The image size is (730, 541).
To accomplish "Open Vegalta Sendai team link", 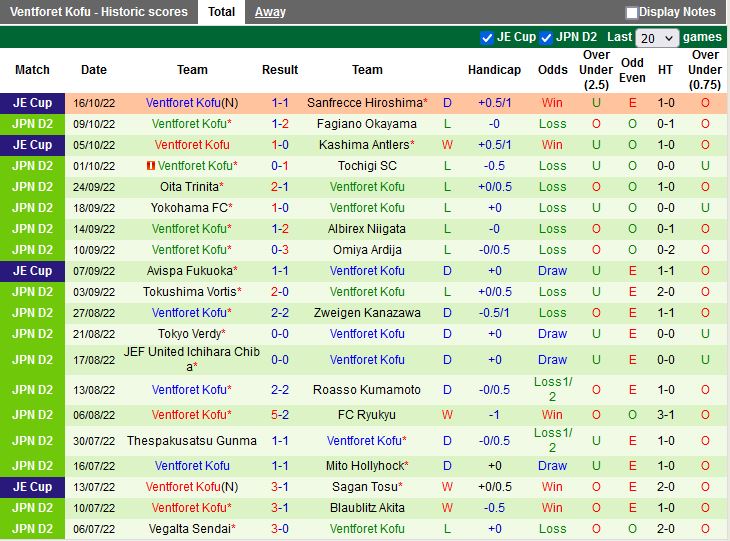I will pos(189,528).
